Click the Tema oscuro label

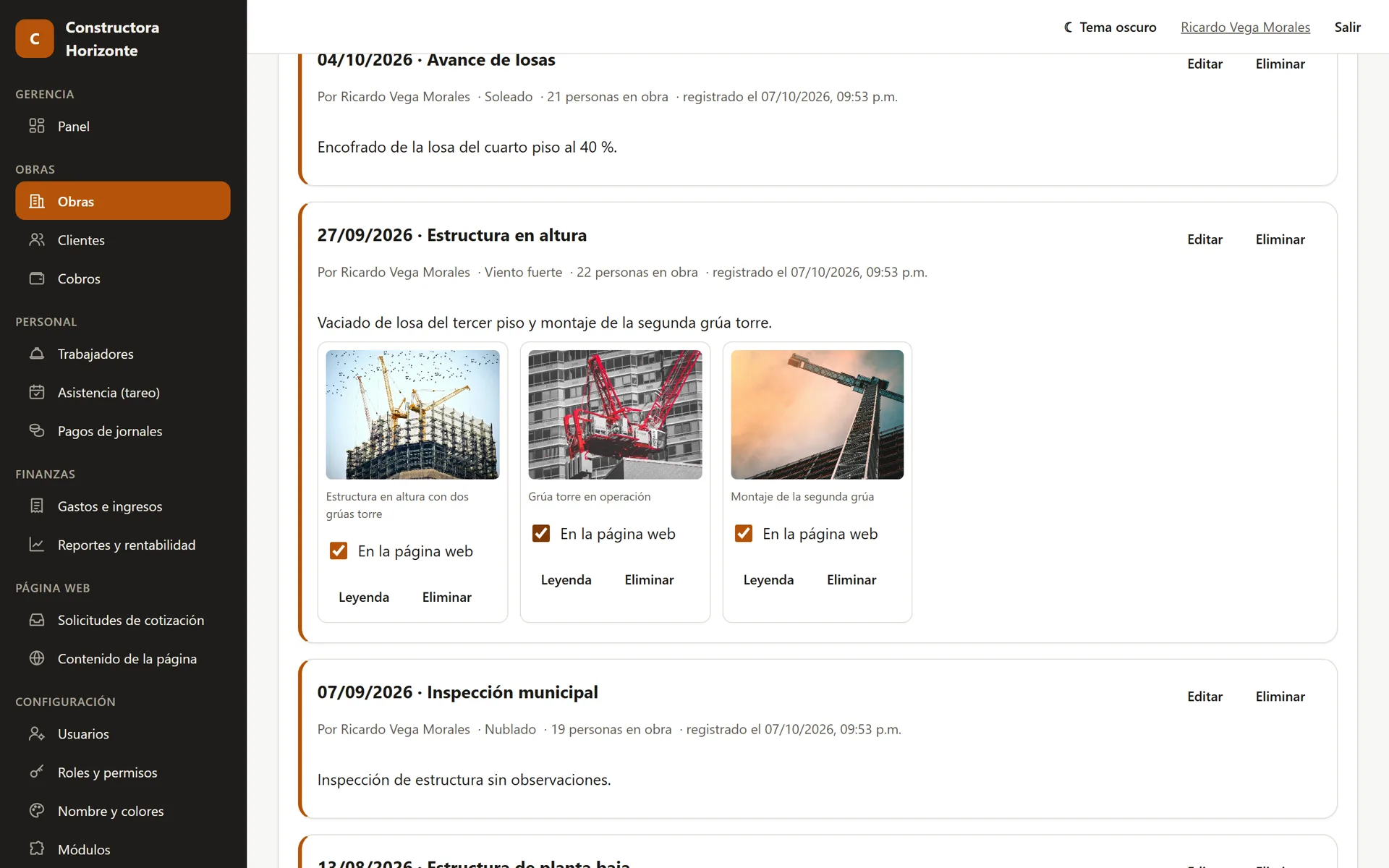coord(1118,27)
